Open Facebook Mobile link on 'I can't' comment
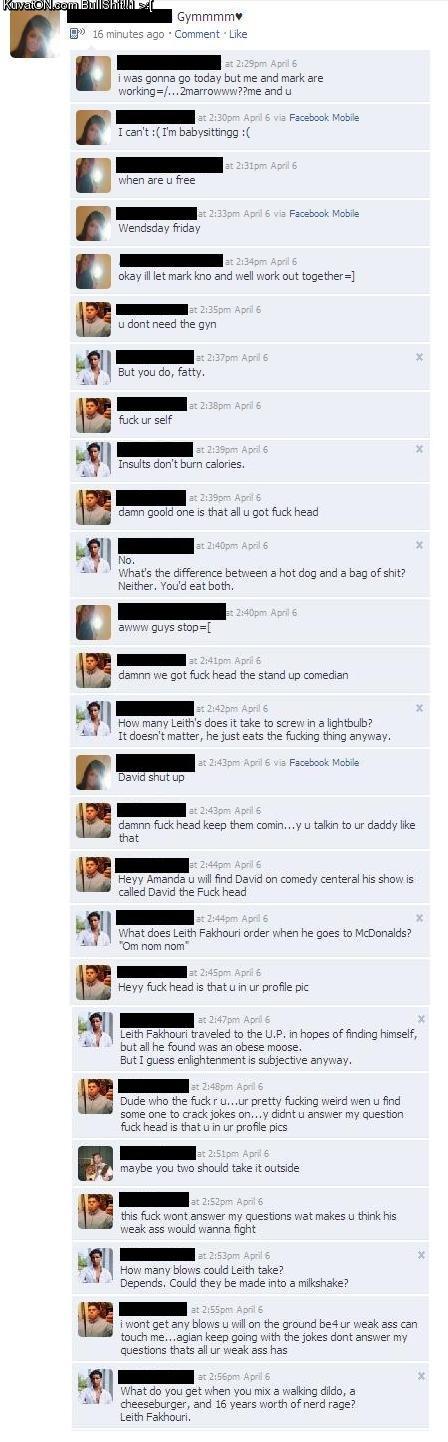This screenshot has width=448, height=1442. (324, 118)
